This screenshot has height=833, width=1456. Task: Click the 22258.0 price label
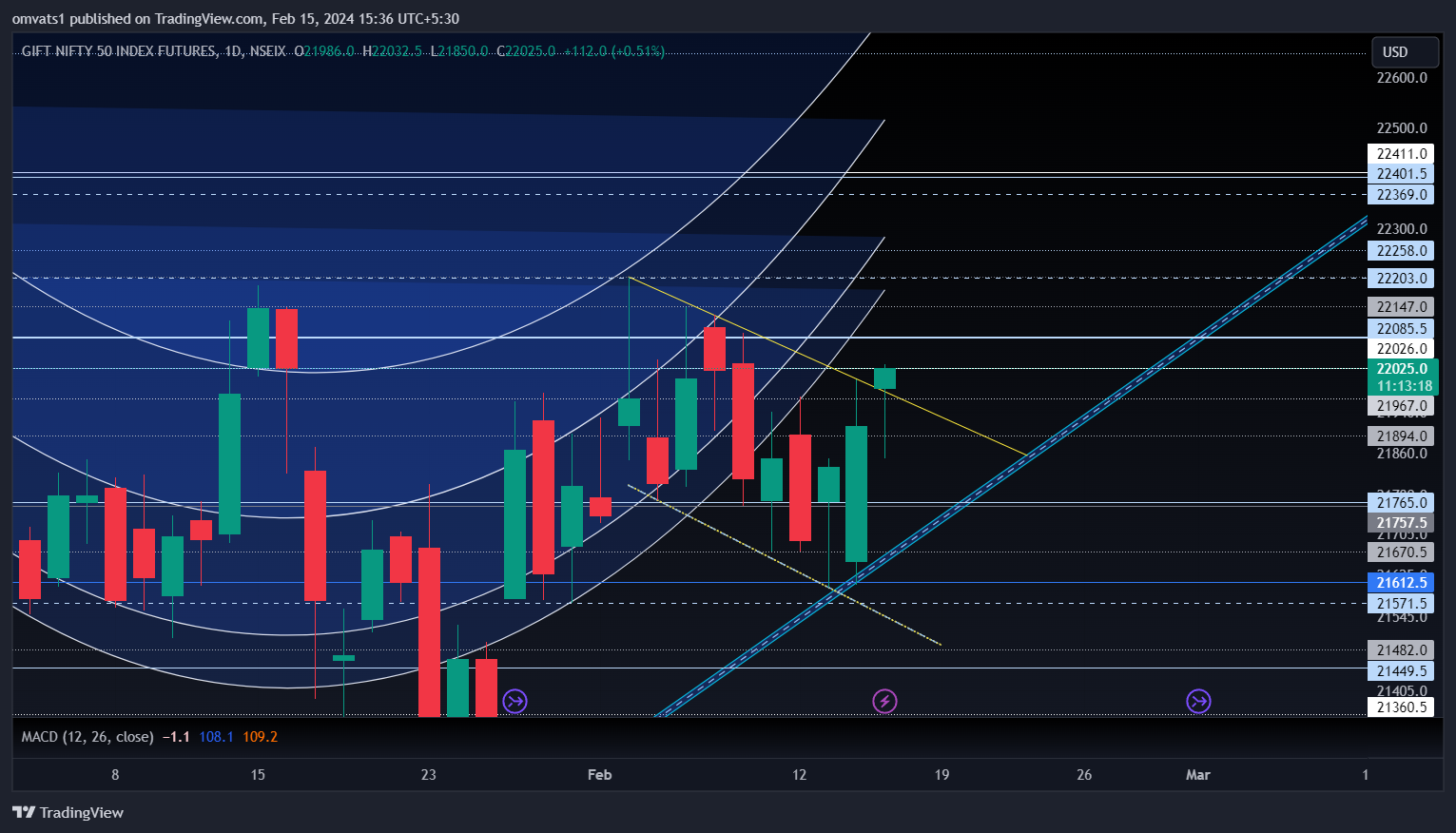tap(1401, 251)
